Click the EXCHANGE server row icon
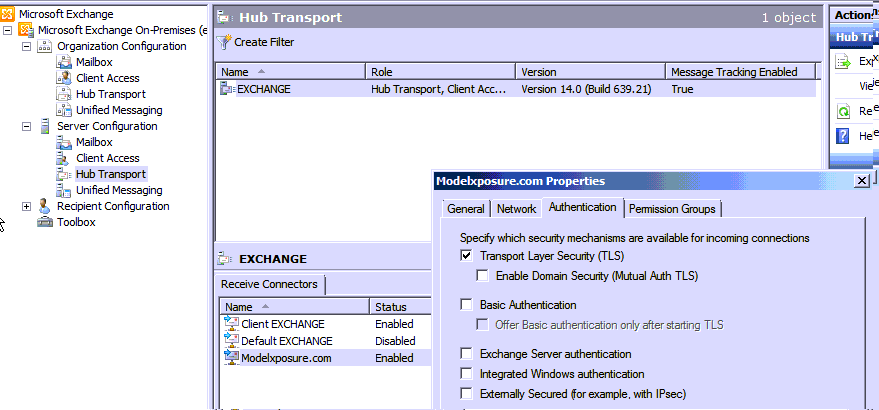Viewport: 879px width, 410px height. coord(228,89)
